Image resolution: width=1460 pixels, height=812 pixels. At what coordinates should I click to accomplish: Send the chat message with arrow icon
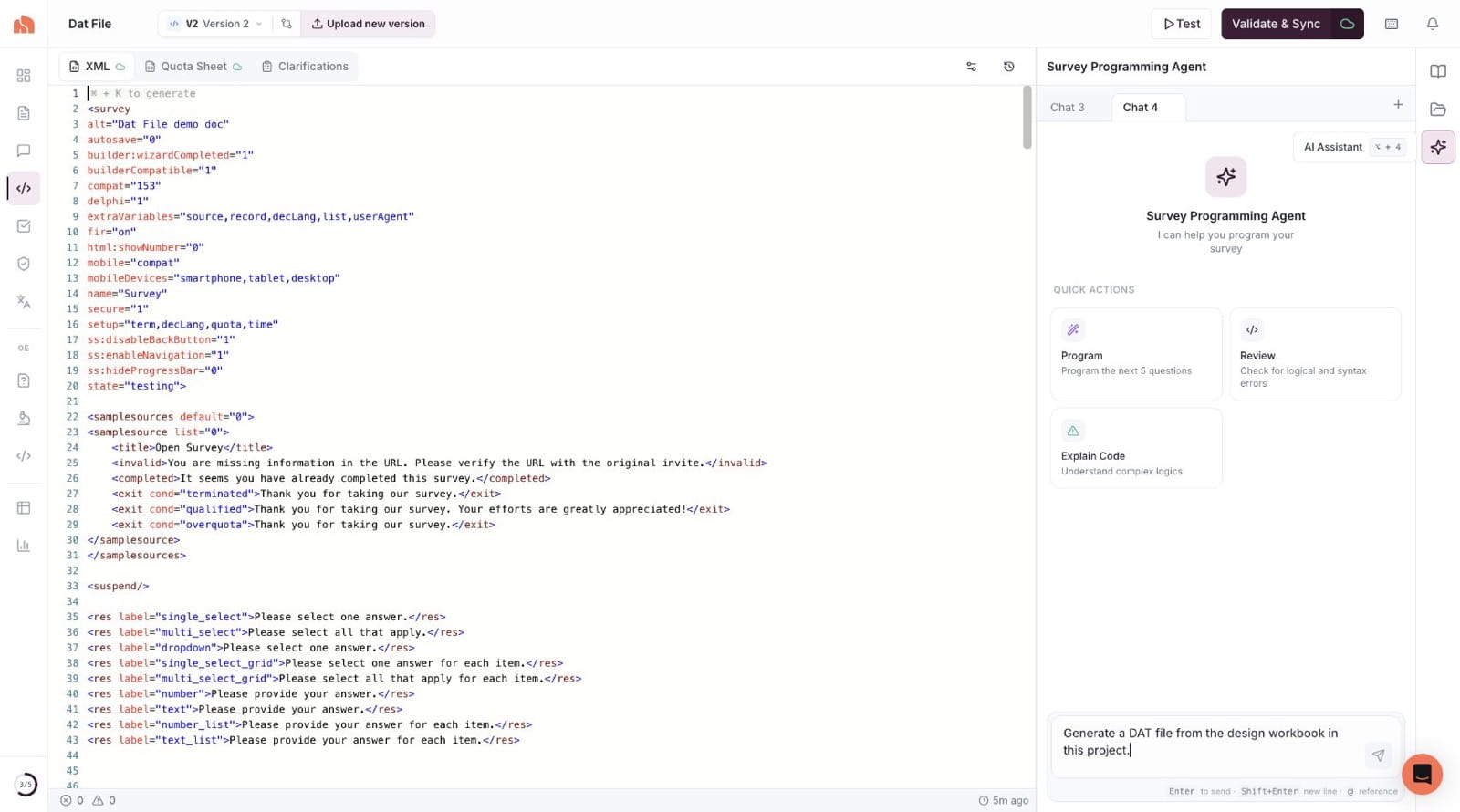coord(1378,755)
